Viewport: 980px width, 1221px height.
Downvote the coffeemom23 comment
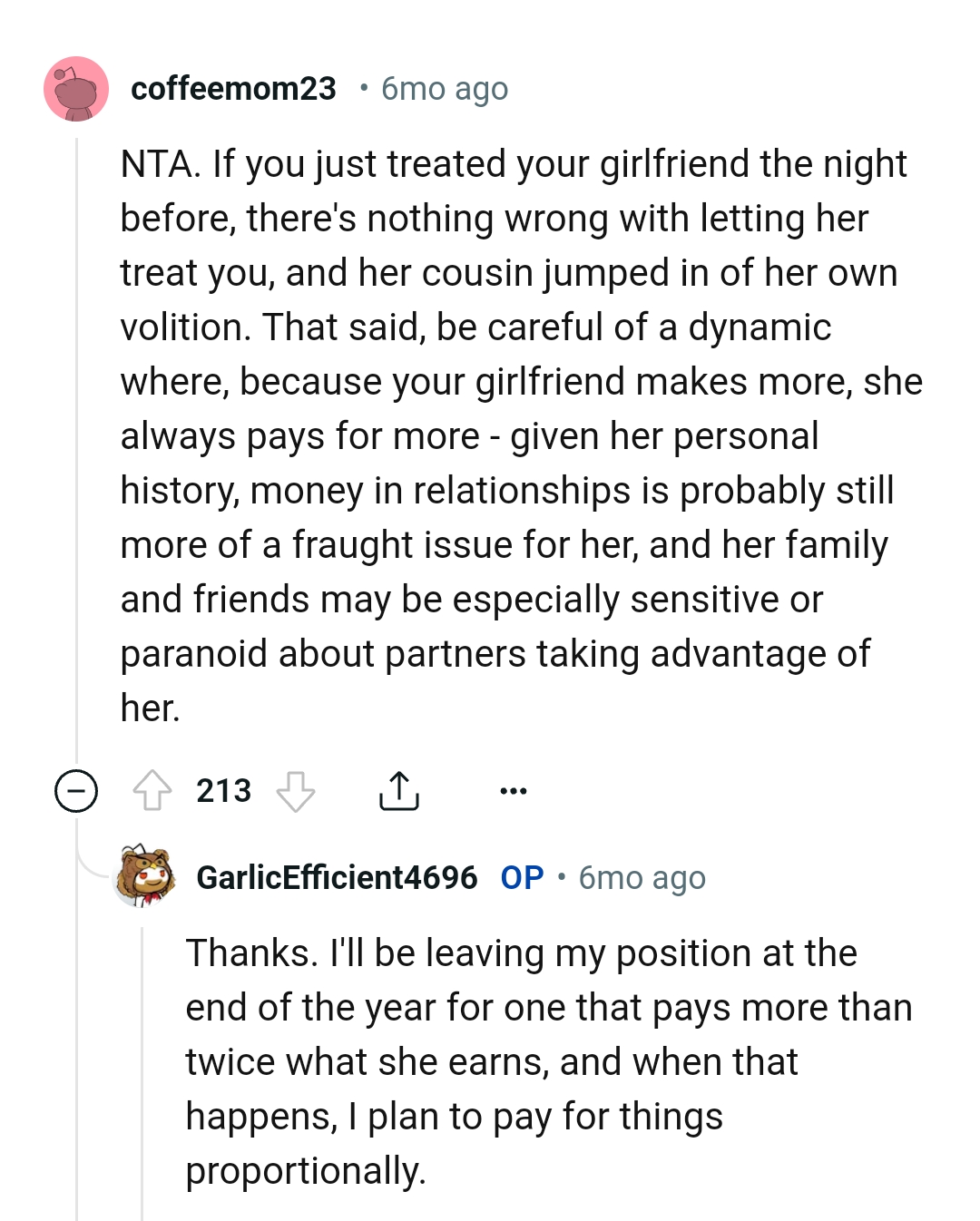(x=295, y=791)
